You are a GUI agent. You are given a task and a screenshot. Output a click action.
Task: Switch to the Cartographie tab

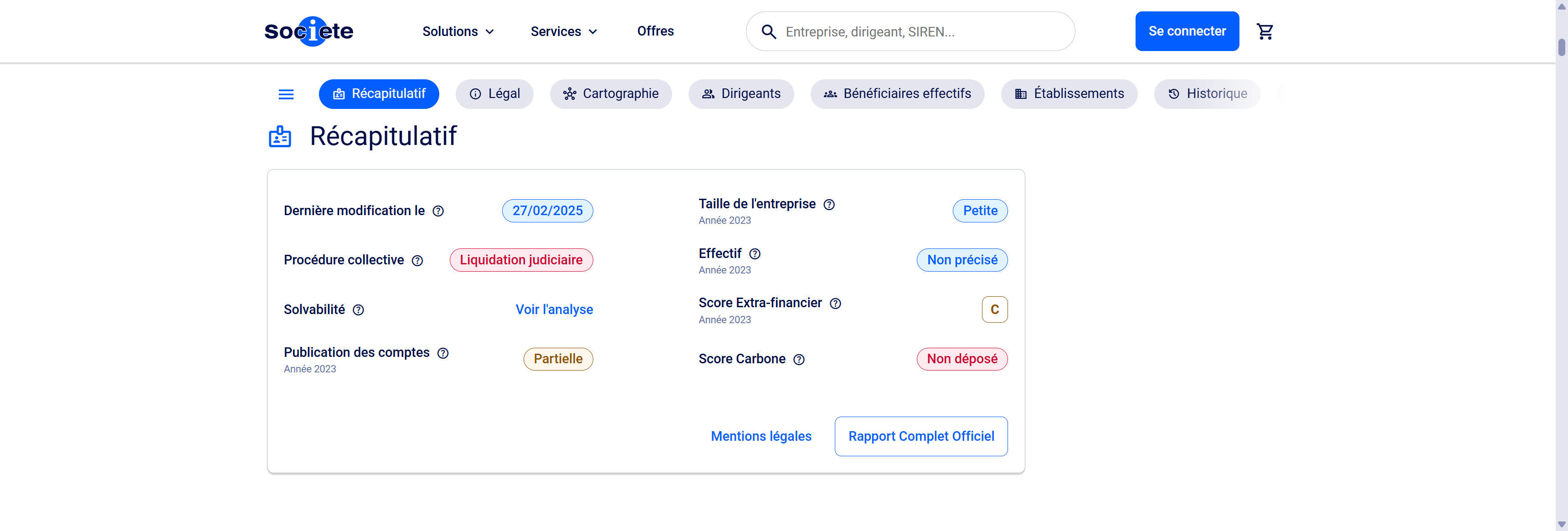coord(611,94)
